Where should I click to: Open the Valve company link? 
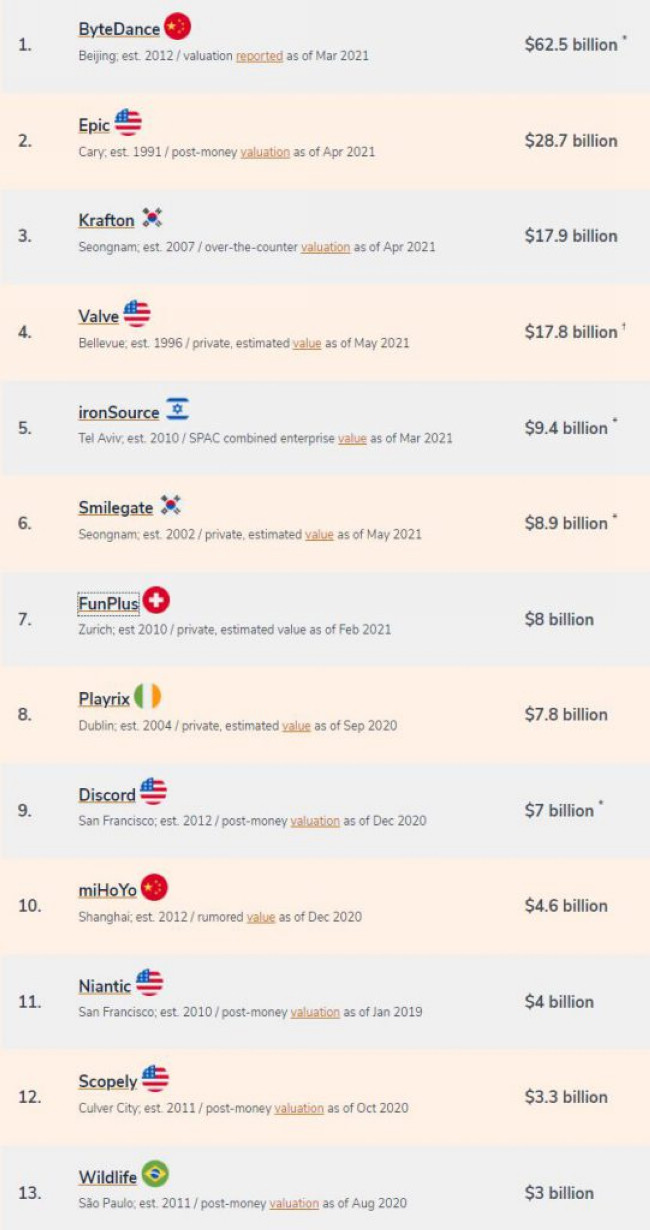[x=99, y=316]
